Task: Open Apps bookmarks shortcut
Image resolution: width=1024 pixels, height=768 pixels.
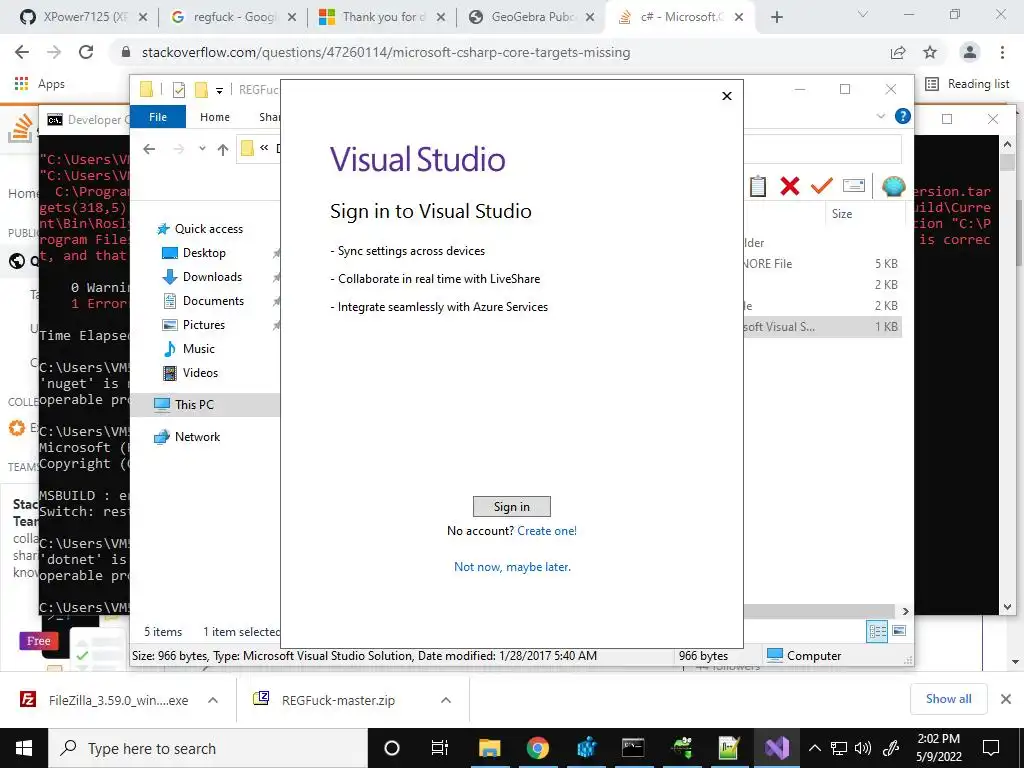Action: [x=39, y=84]
